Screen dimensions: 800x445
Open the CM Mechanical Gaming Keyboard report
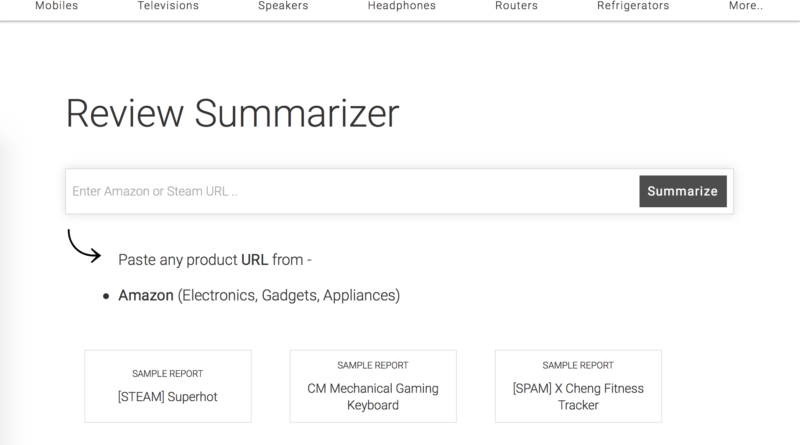(x=373, y=386)
